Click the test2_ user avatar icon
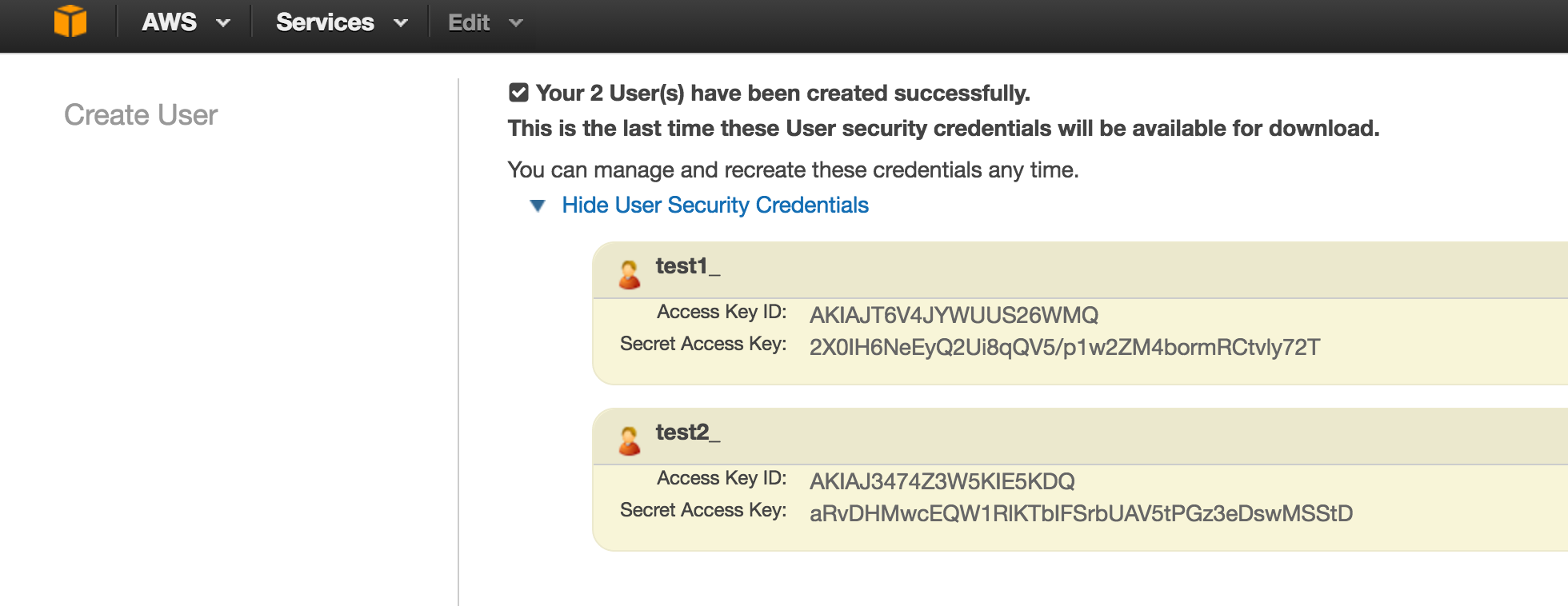The width and height of the screenshot is (1568, 606). point(630,441)
